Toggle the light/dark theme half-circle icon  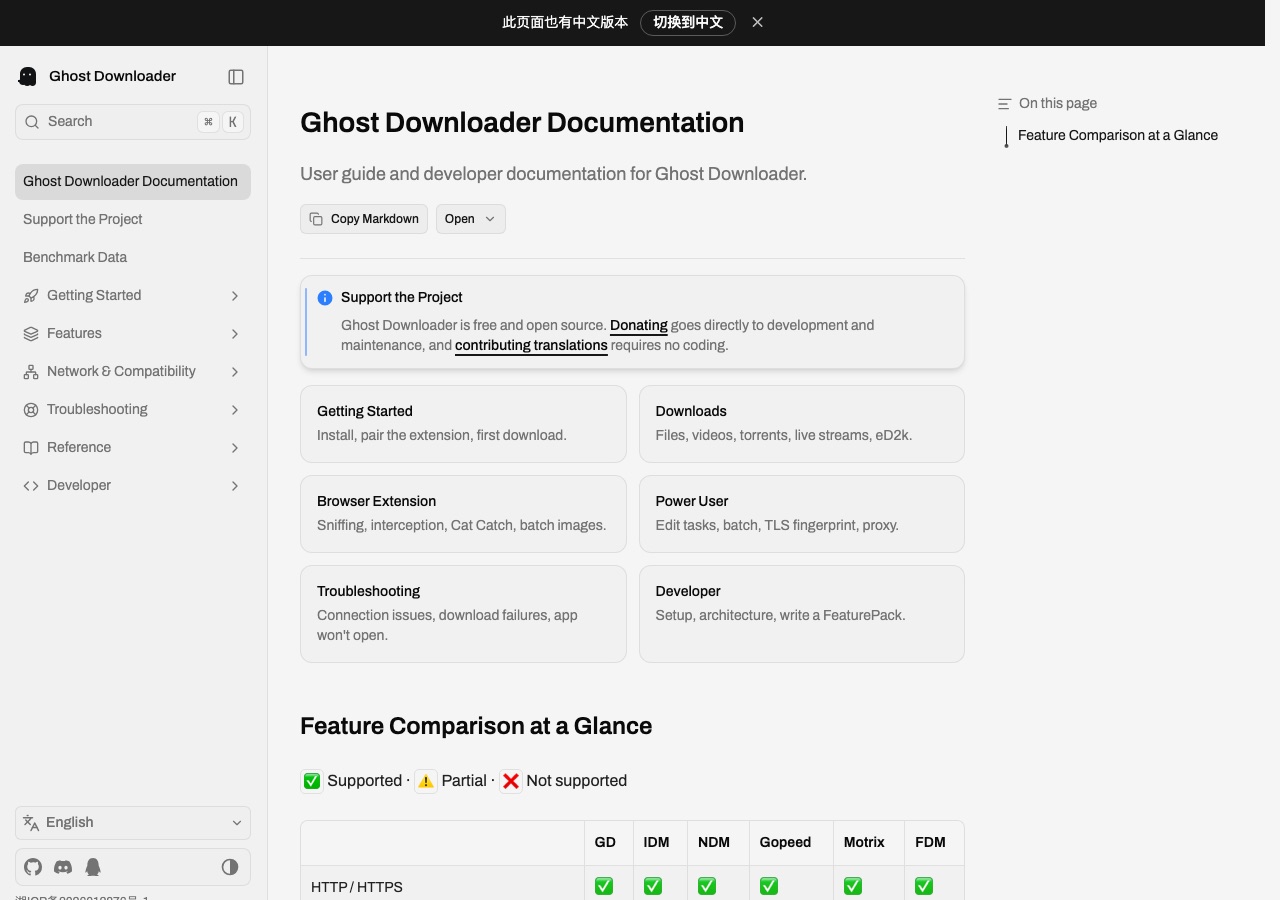[230, 867]
